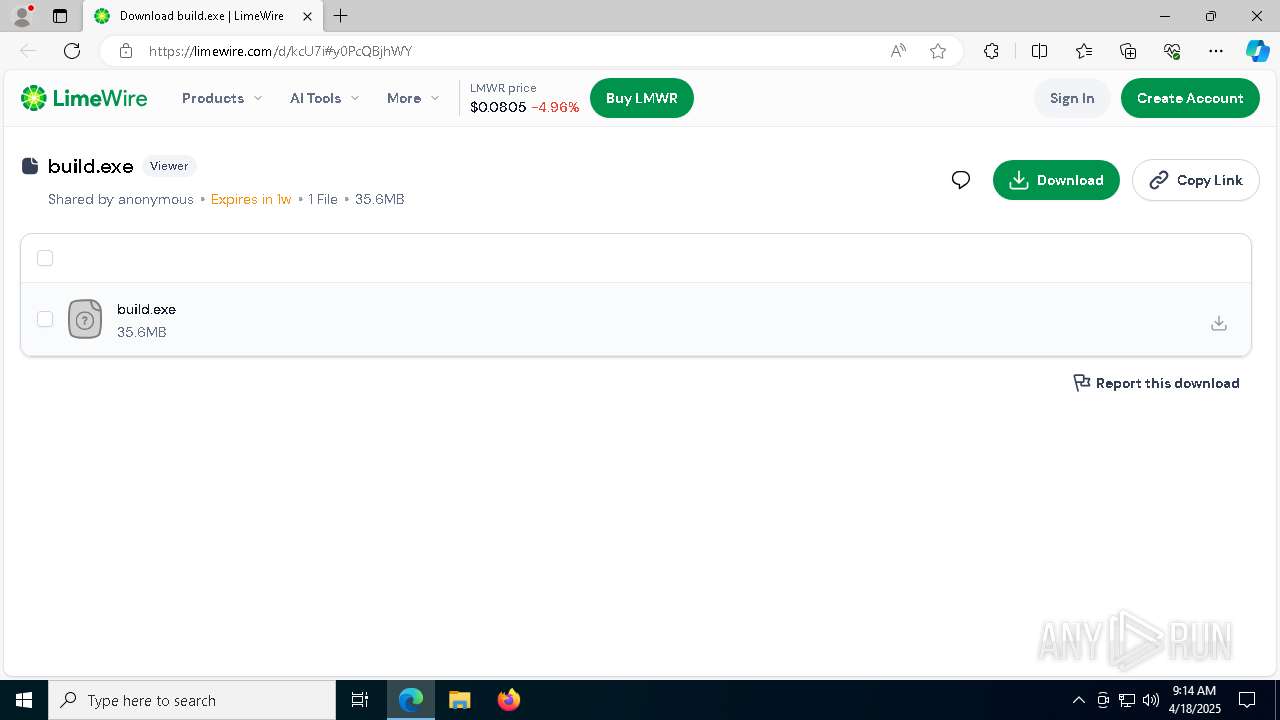Open Edge Settings and more menu
The width and height of the screenshot is (1280, 720).
1216,51
